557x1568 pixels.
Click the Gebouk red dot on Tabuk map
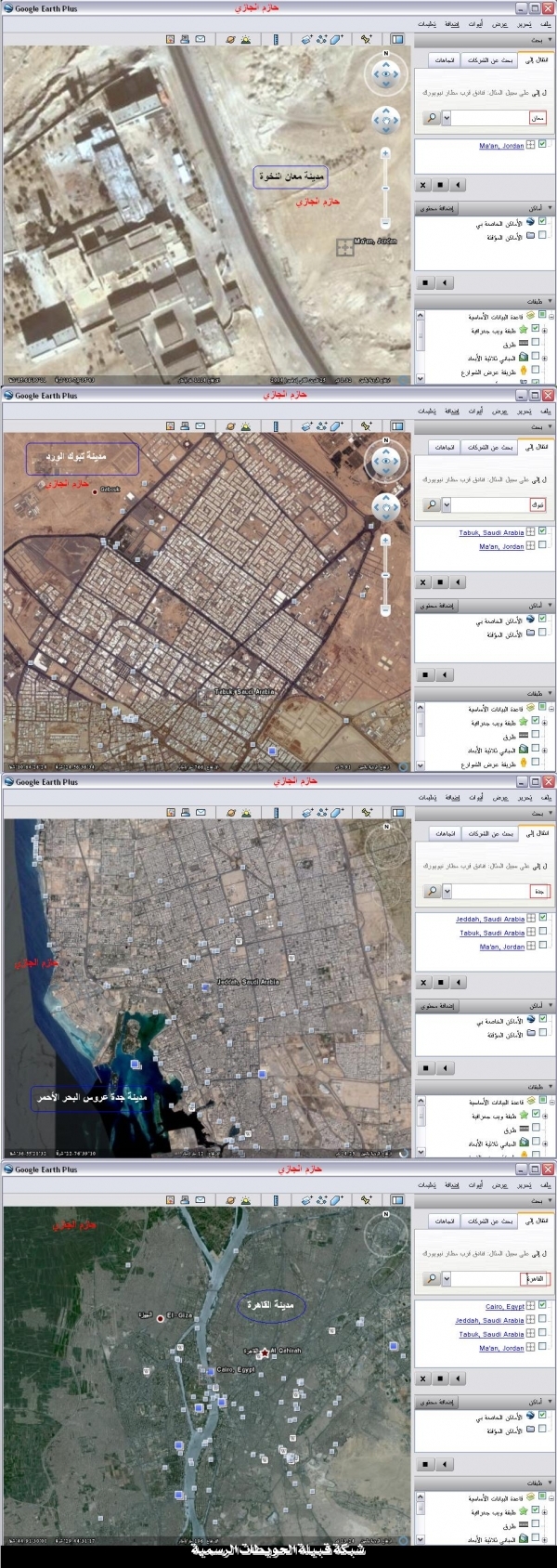95,492
